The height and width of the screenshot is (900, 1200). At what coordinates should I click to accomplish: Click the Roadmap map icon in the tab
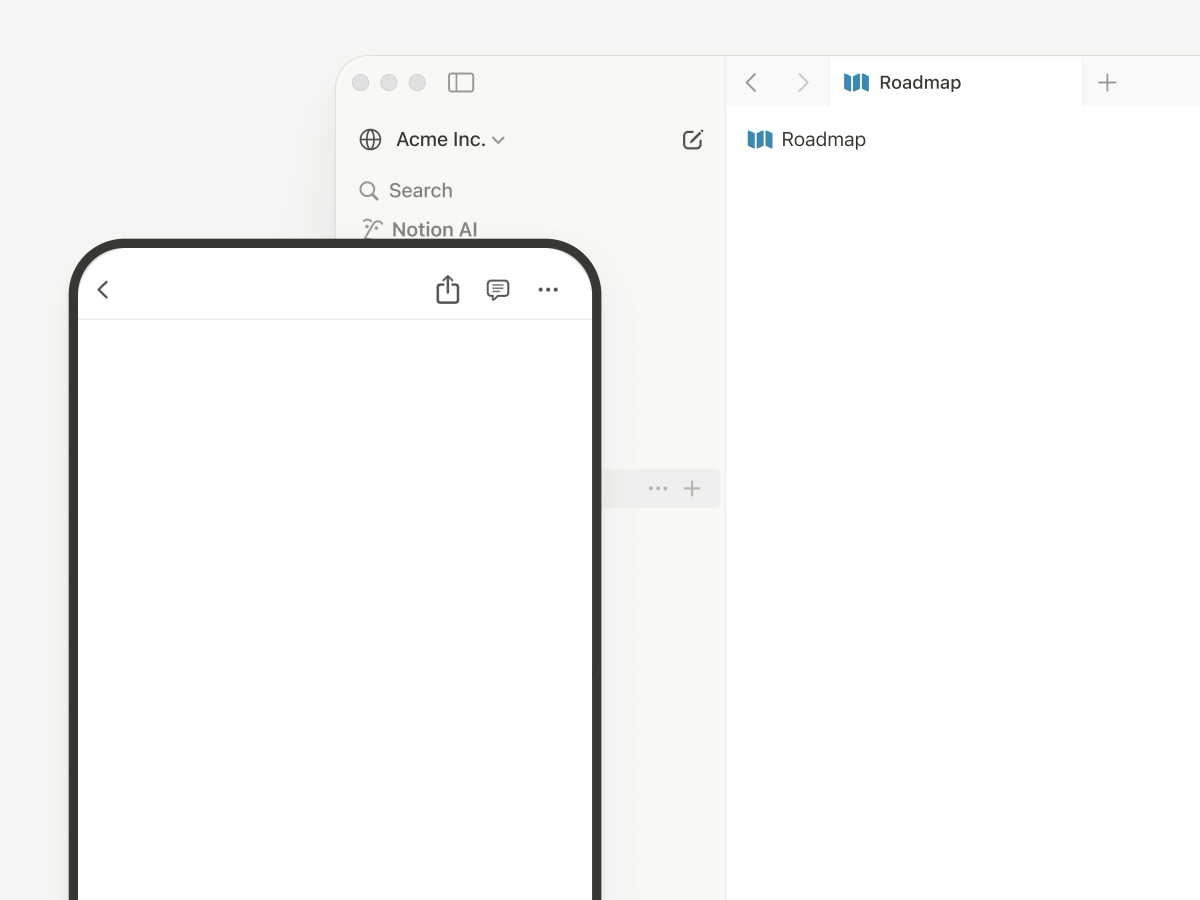click(x=857, y=82)
